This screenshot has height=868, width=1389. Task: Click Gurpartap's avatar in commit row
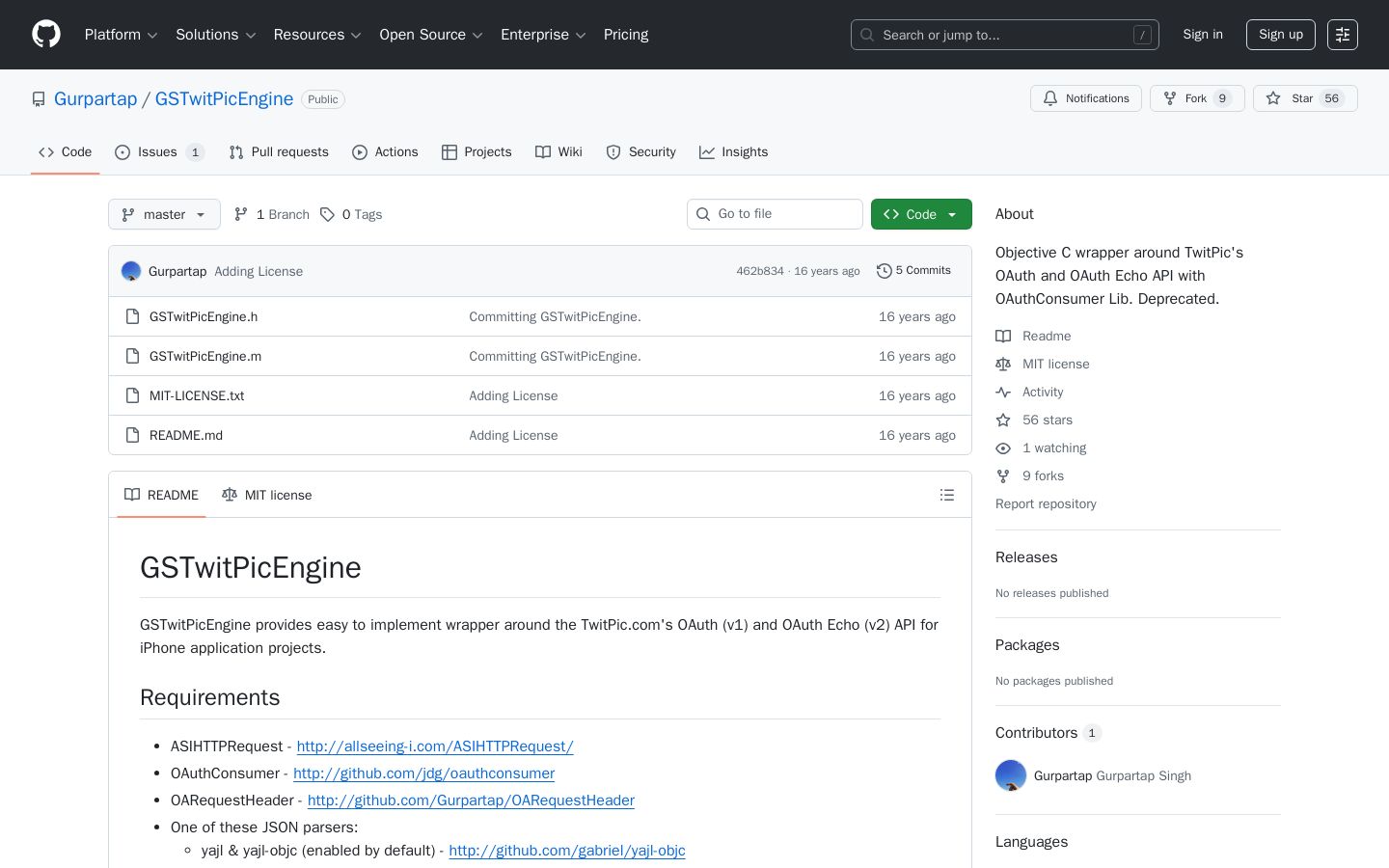click(x=131, y=271)
